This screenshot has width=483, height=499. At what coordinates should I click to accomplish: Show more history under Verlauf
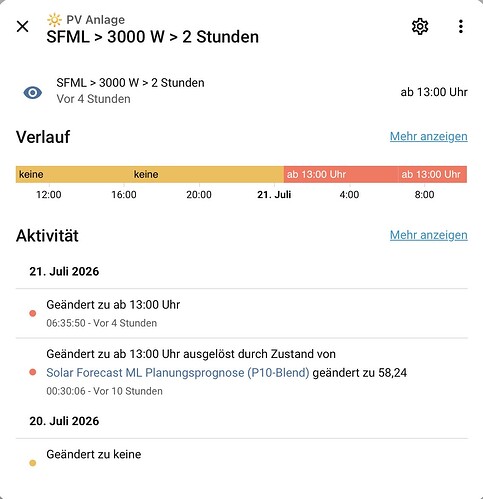click(x=429, y=136)
